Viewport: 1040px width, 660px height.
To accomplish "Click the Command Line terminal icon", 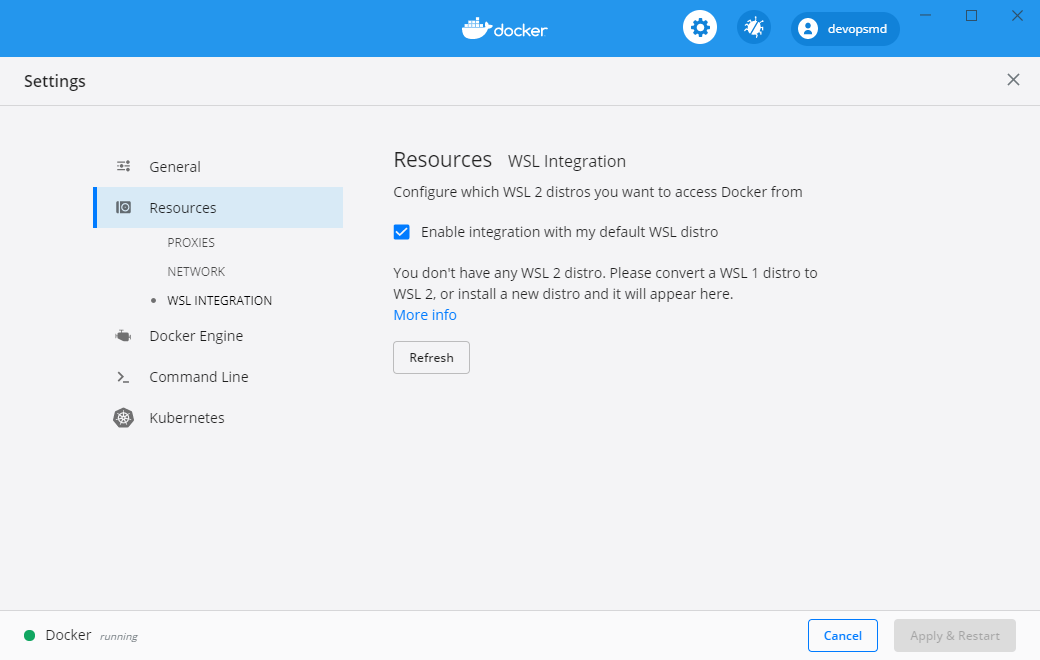I will 123,377.
